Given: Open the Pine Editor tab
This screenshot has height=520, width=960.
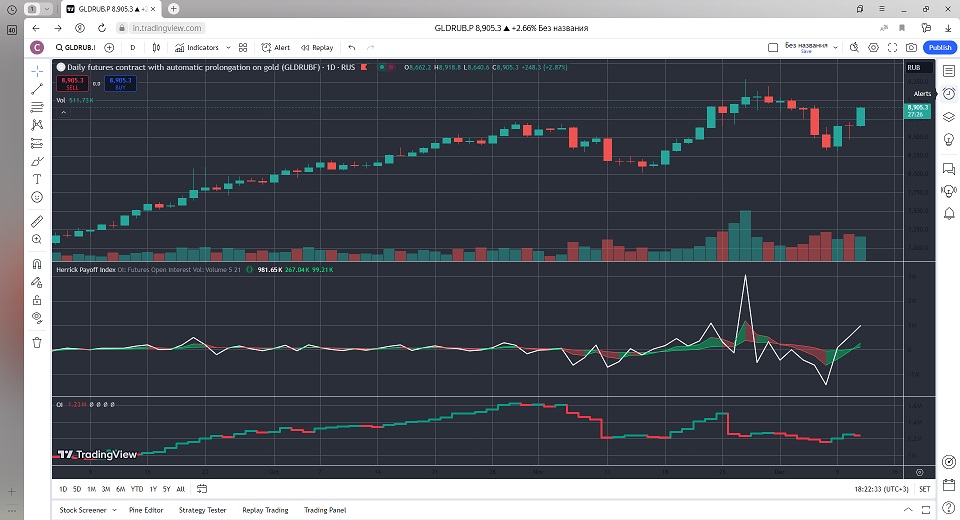Looking at the screenshot, I should tap(145, 510).
